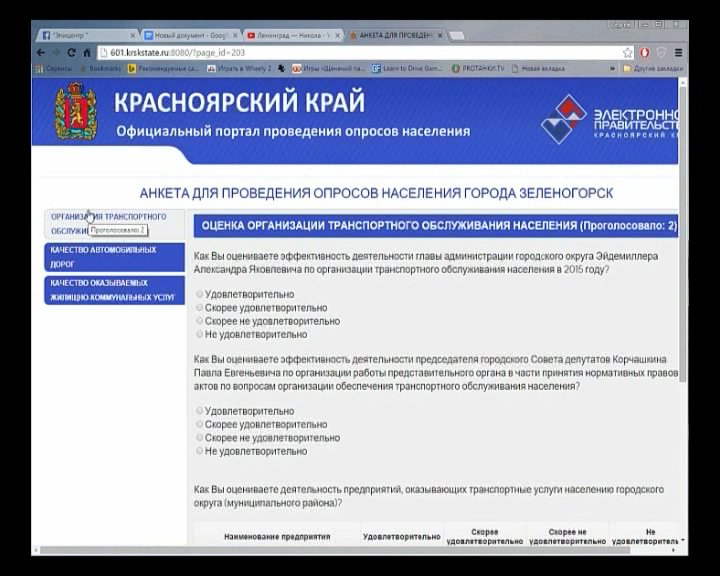Focus the address bar with 601.krskstate.ru URL
Screen dimensions: 720x576
(358, 53)
